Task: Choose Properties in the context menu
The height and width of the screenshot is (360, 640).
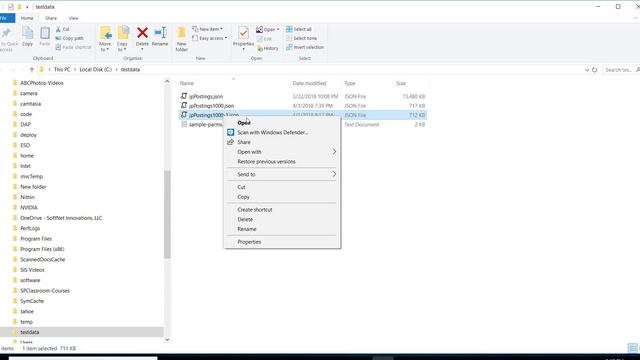Action: tap(282, 242)
